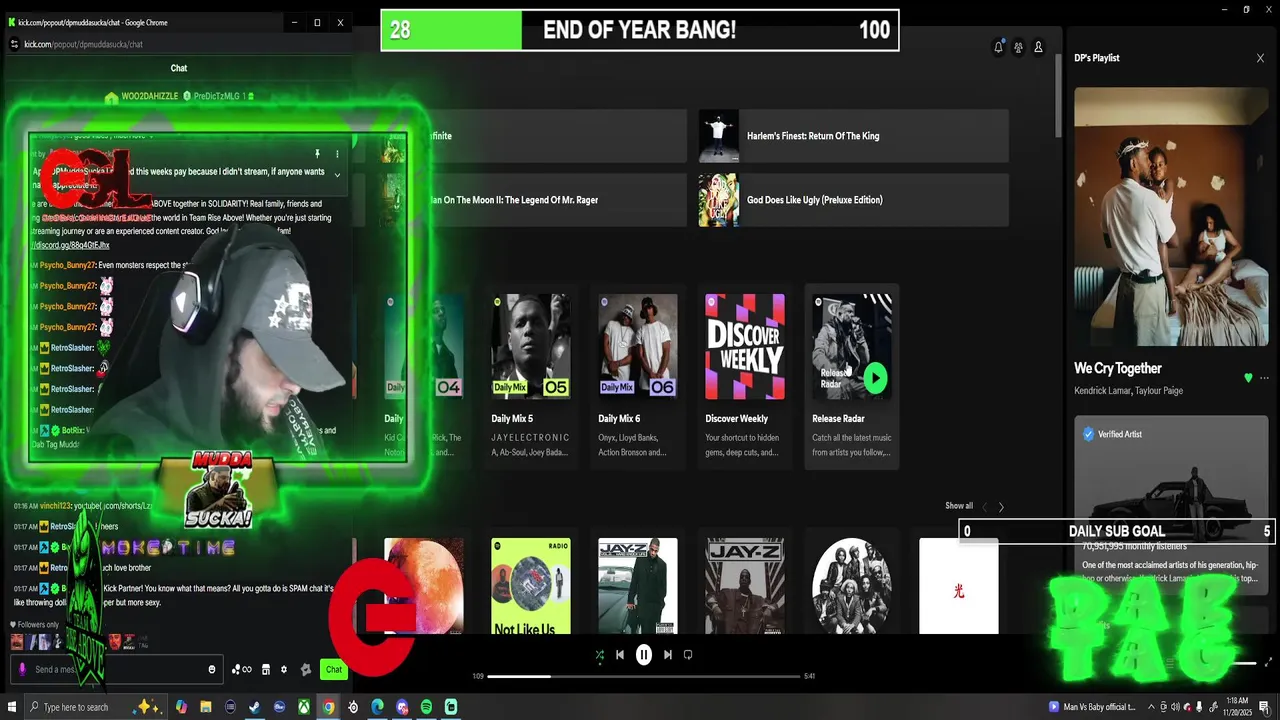Open Copilot from the taskbar
The height and width of the screenshot is (720, 1280).
(181, 707)
